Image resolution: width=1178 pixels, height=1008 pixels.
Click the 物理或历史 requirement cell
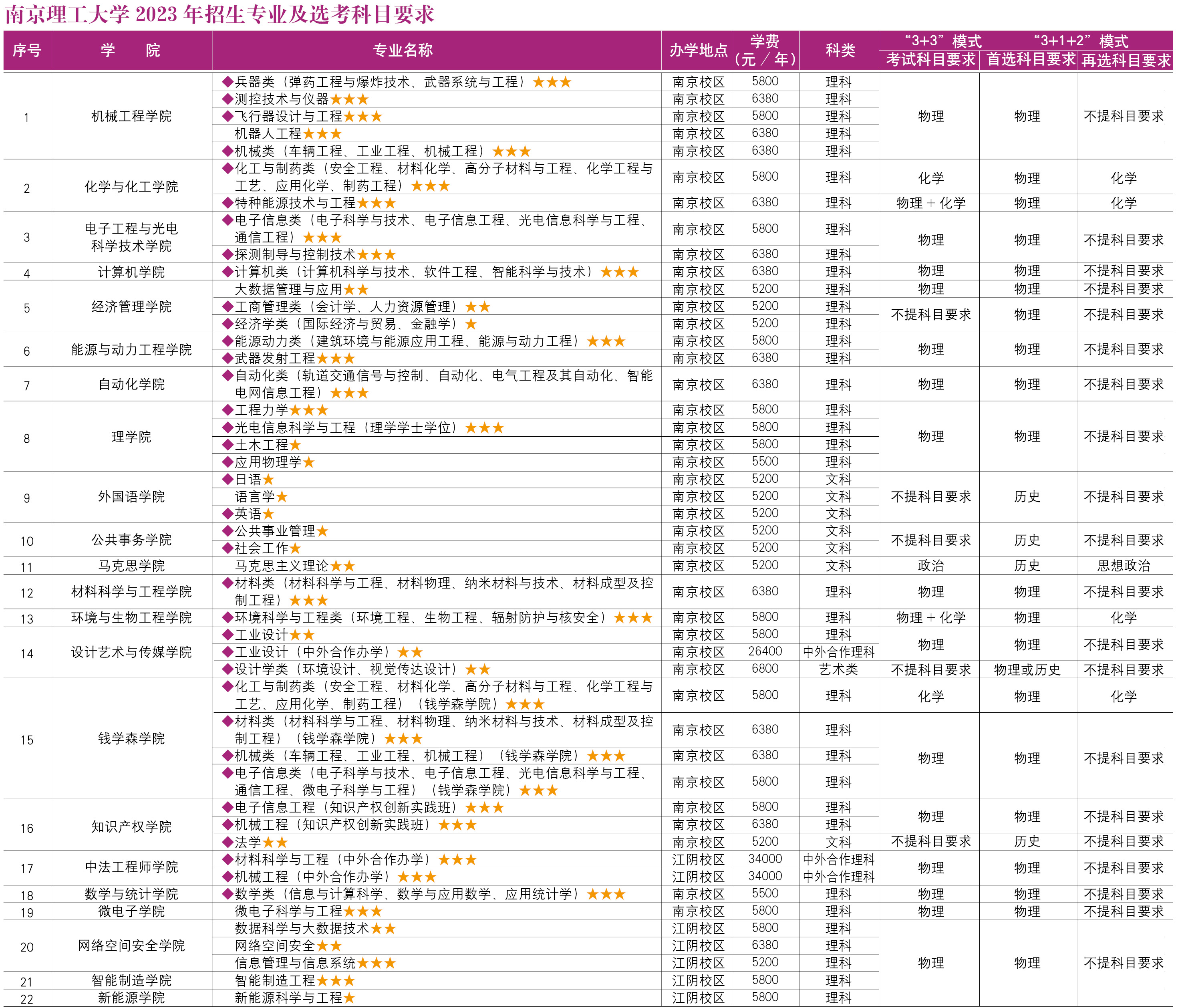point(1027,669)
